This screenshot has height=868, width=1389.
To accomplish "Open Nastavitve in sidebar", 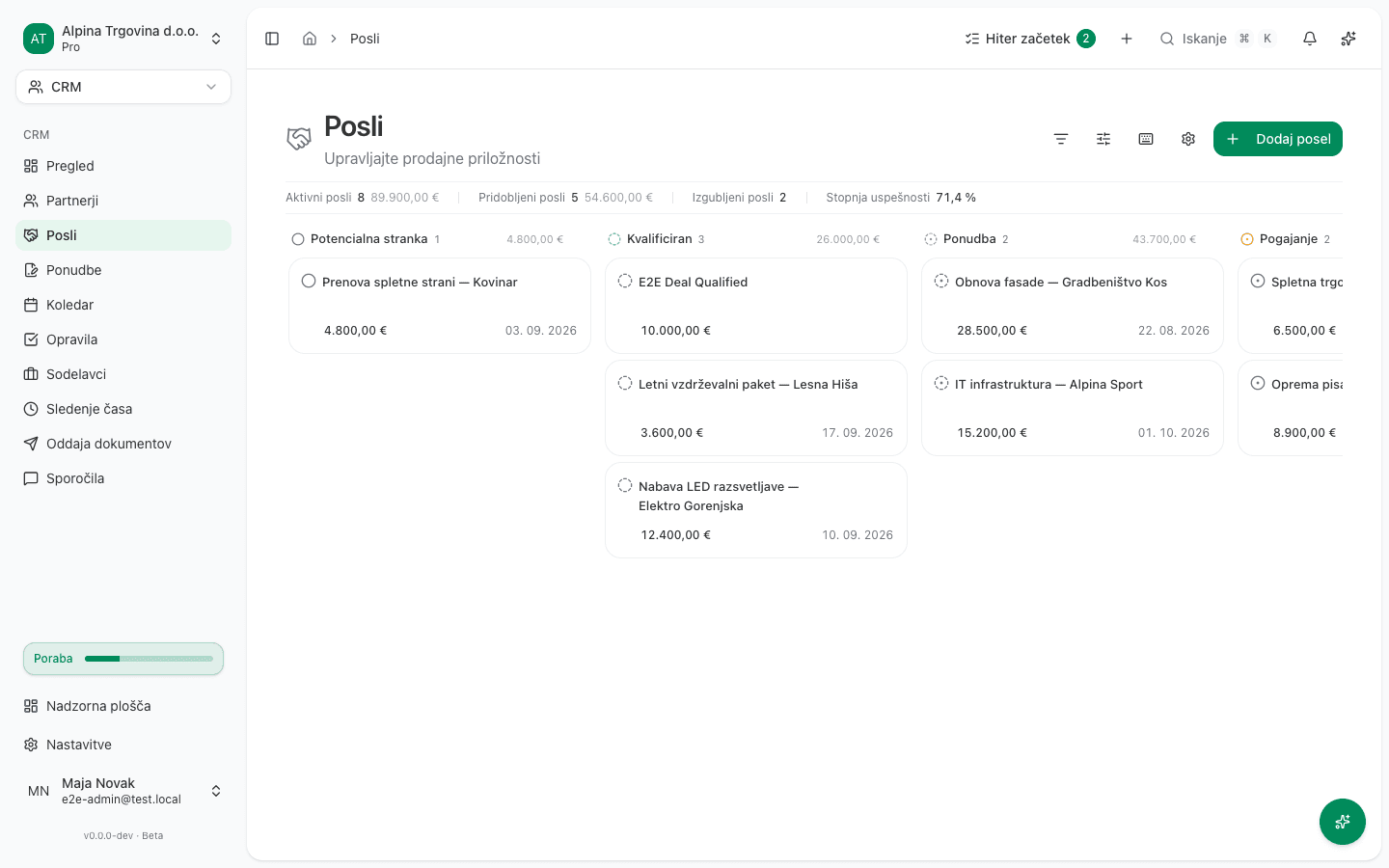I will point(123,745).
